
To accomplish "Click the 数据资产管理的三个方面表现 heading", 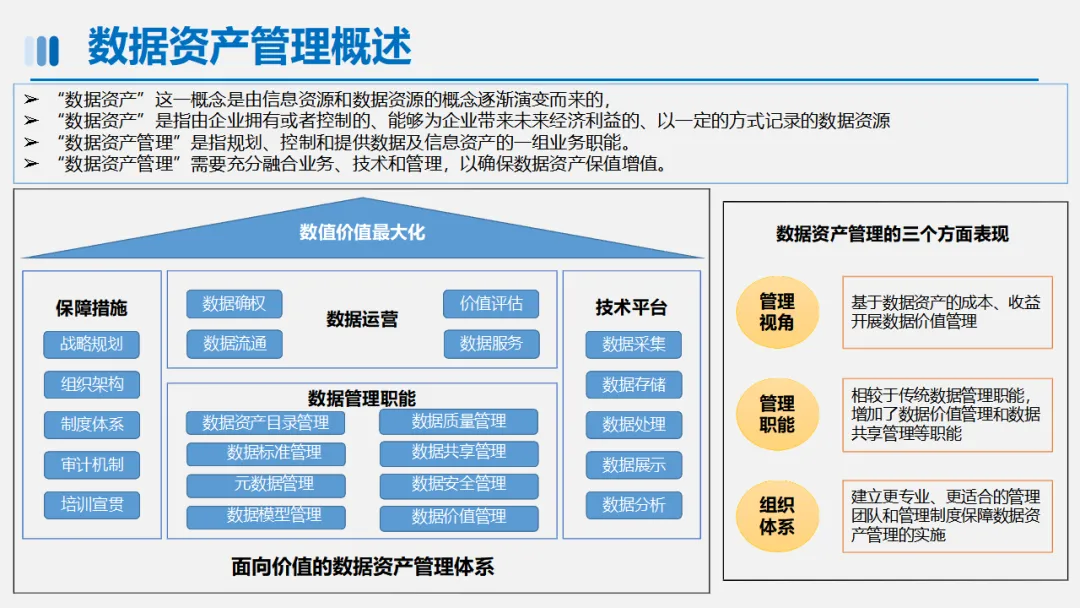I will [x=893, y=234].
